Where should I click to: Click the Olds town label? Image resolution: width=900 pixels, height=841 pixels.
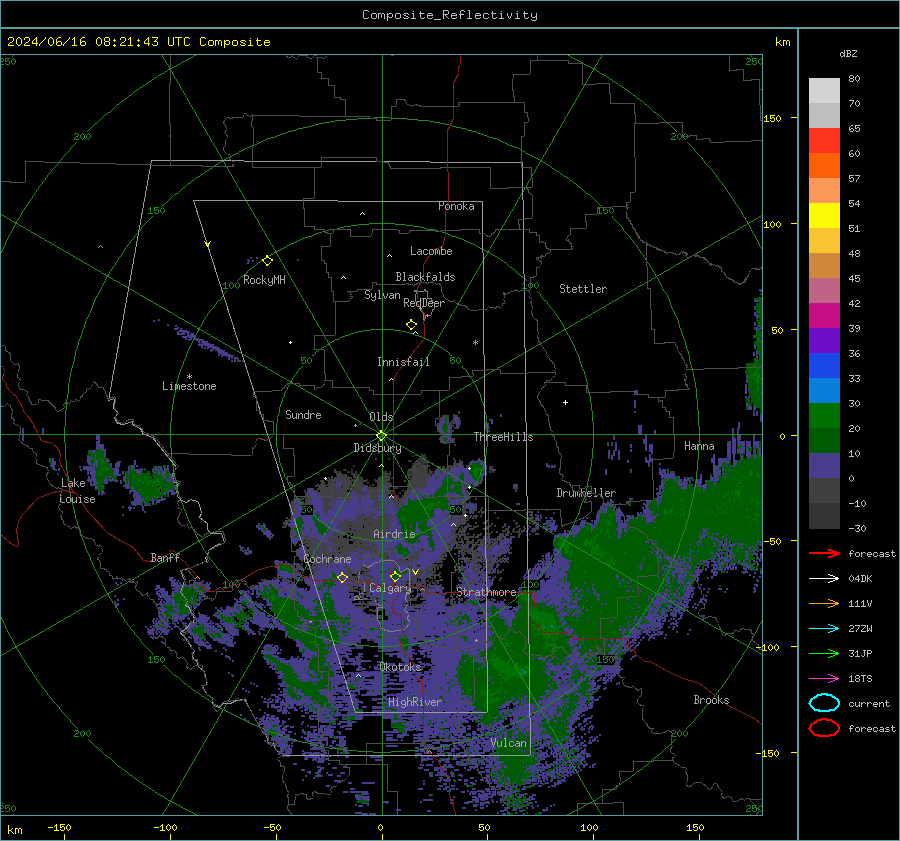coord(381,417)
